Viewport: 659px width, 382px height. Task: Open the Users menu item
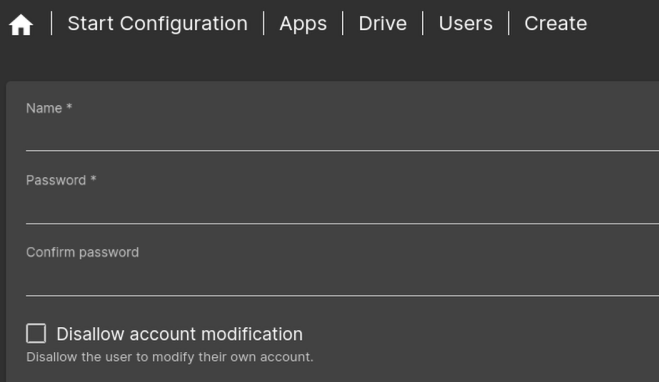point(465,24)
